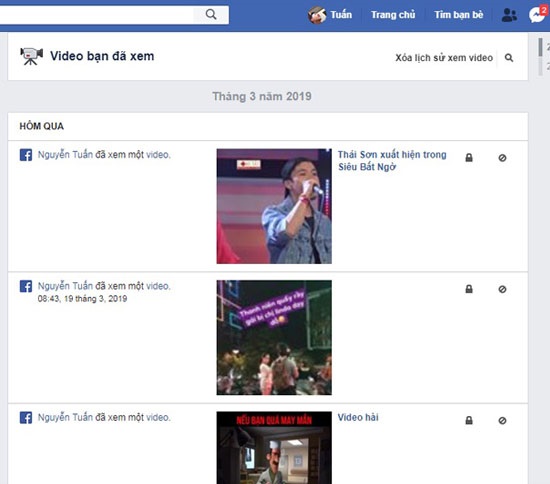
Task: Open Tuấn profile avatar picture
Action: tap(317, 15)
